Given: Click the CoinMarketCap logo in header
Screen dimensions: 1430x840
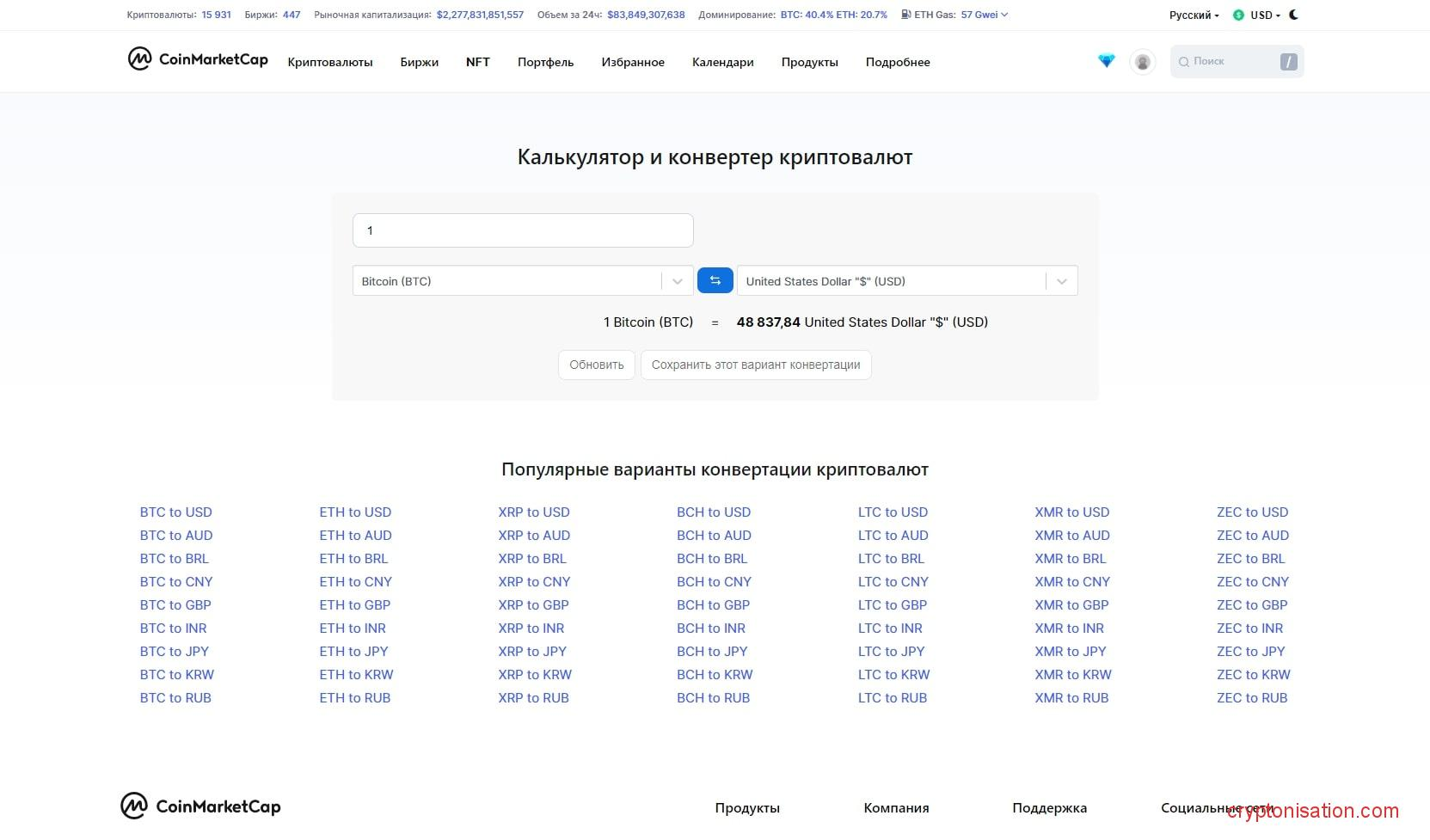Looking at the screenshot, I should pos(198,59).
